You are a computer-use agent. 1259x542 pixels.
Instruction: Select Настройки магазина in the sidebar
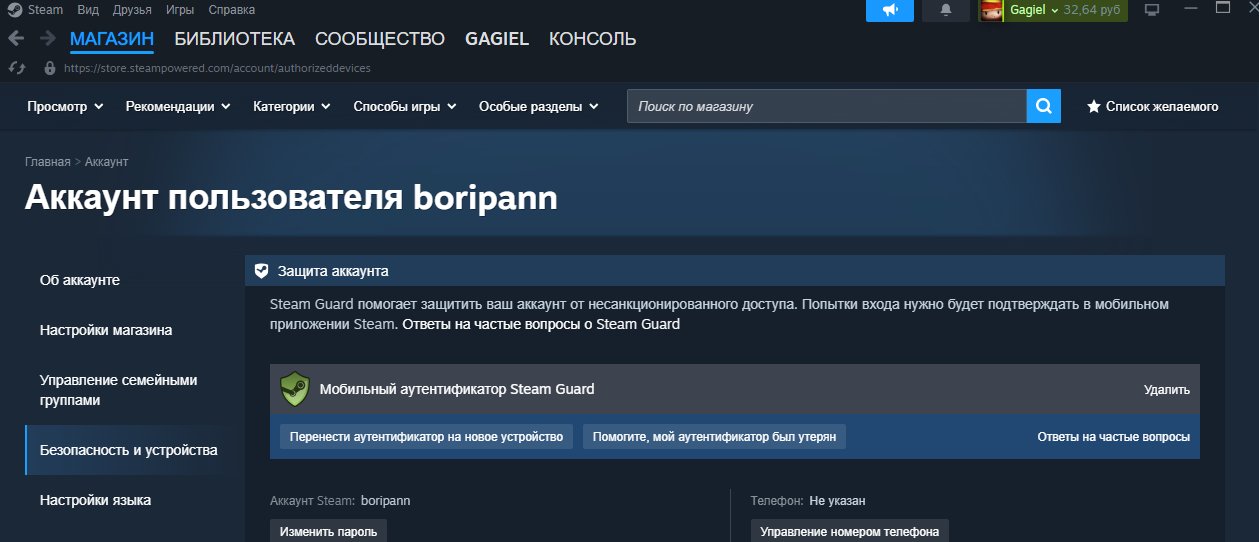(x=105, y=330)
